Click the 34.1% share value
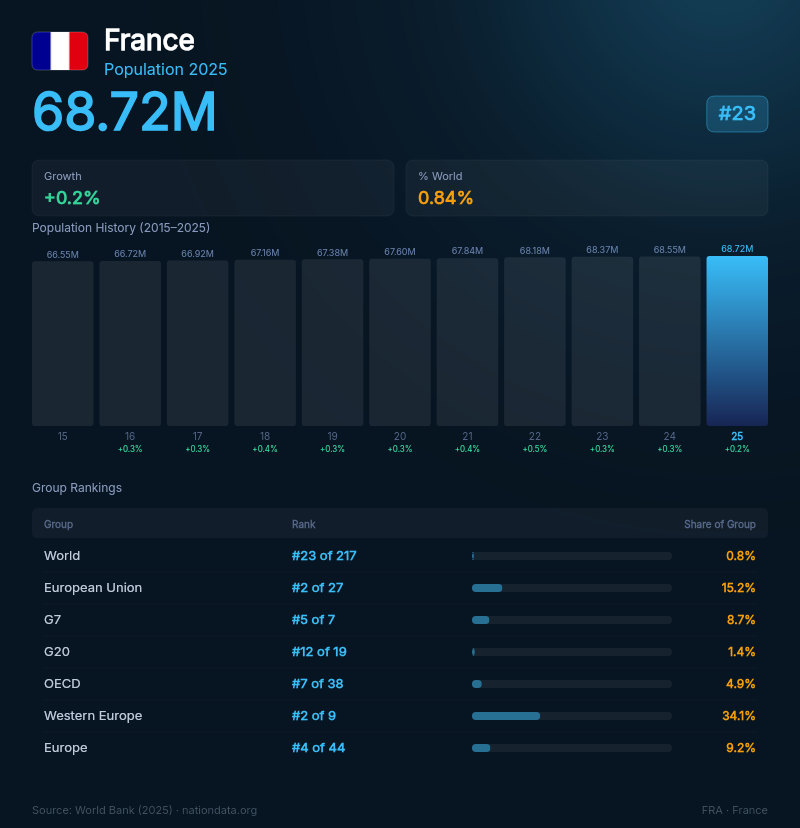 739,716
